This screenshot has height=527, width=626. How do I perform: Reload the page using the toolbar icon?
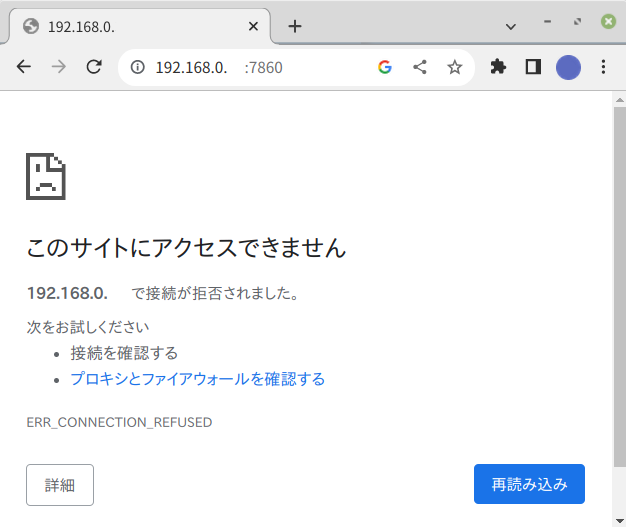pos(94,67)
